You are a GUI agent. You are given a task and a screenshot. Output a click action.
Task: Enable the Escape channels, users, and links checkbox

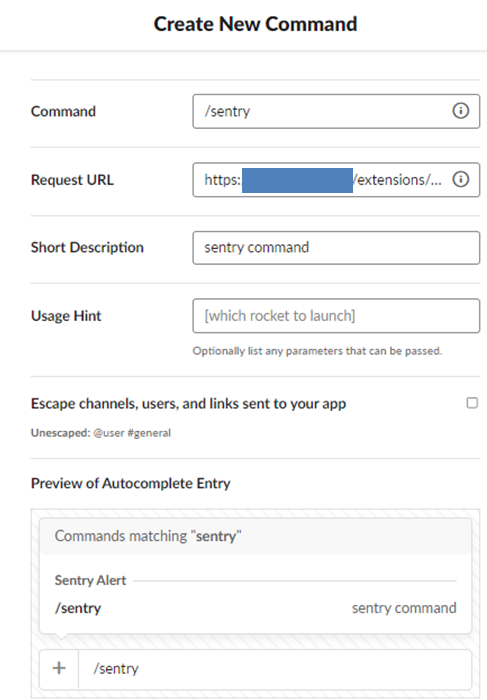(x=472, y=403)
